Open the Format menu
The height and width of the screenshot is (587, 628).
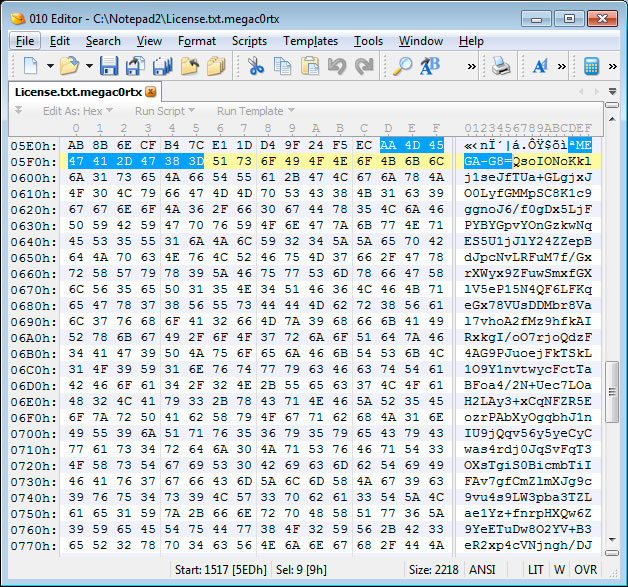click(x=197, y=41)
